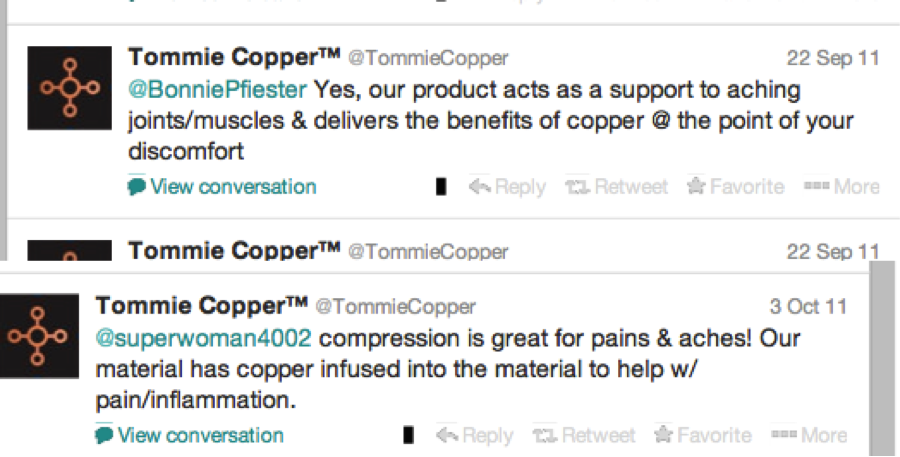
Task: Retweet the 3 Oct compression tweet
Action: tap(584, 436)
